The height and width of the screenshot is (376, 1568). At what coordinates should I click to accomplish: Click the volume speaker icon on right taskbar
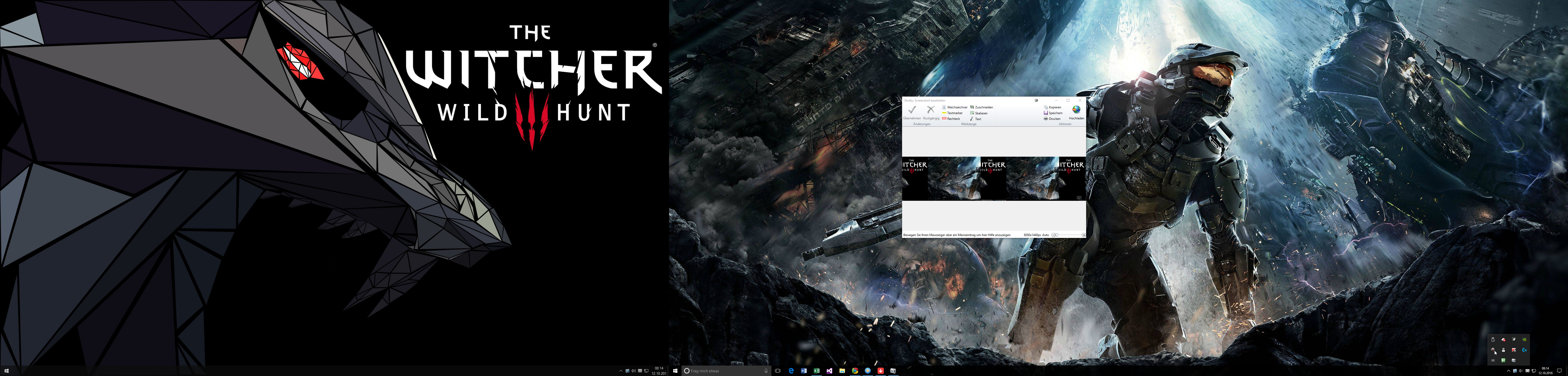pos(1521,371)
